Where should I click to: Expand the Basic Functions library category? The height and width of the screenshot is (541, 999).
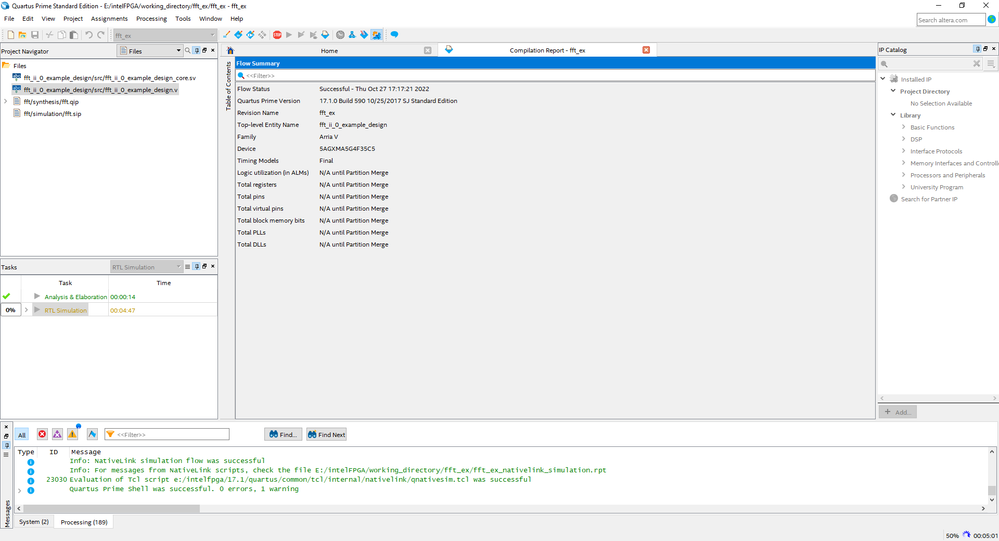(903, 127)
